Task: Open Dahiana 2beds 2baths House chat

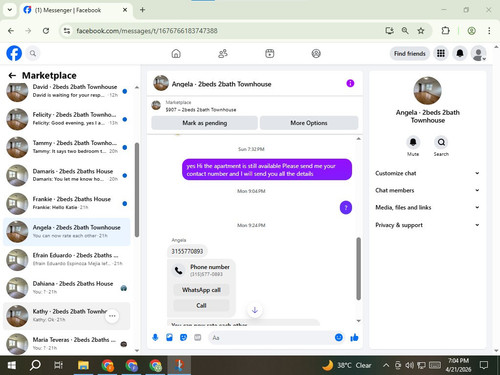Action: [x=67, y=288]
